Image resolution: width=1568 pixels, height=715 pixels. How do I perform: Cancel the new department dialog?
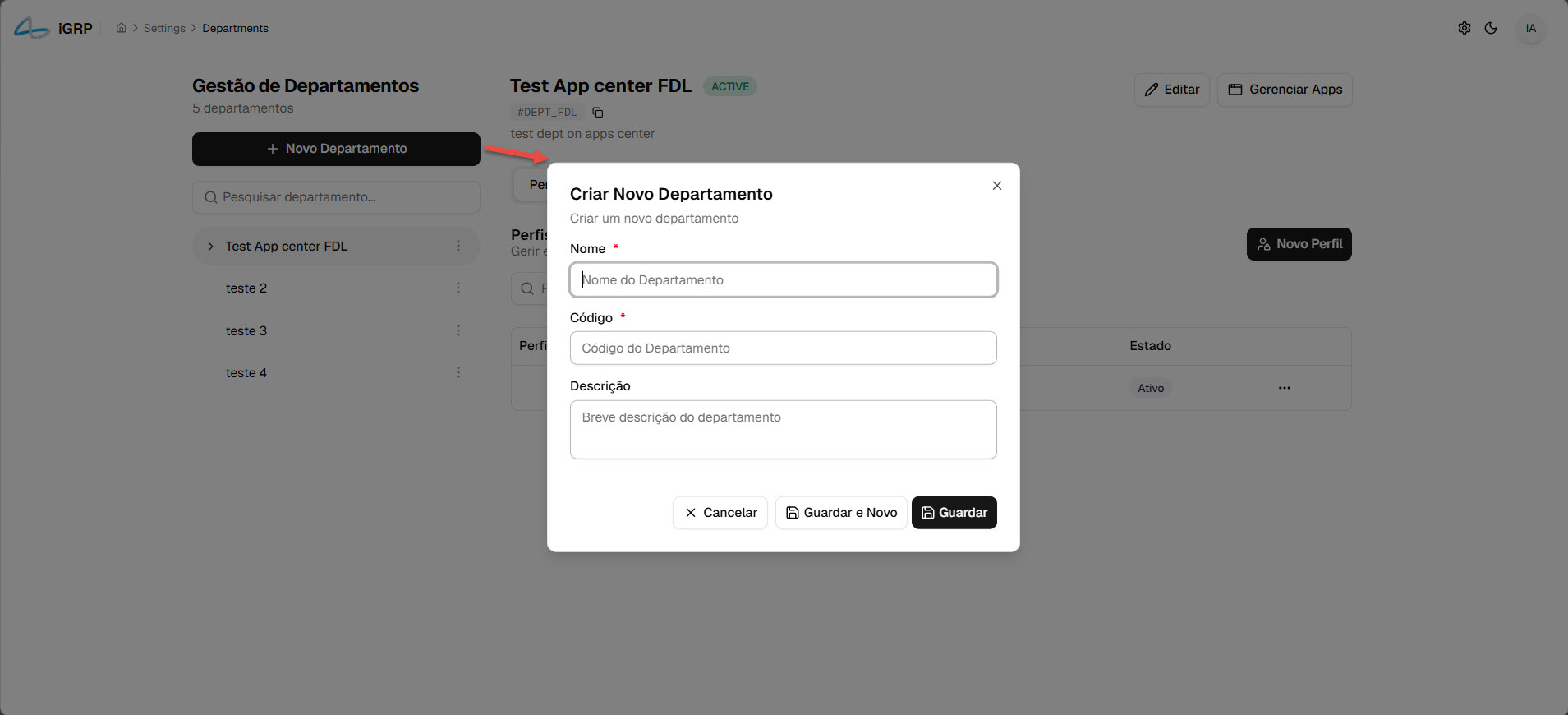point(720,513)
